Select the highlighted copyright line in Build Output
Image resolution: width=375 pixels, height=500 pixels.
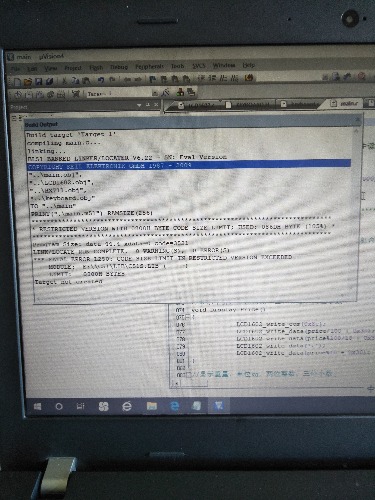point(189,165)
